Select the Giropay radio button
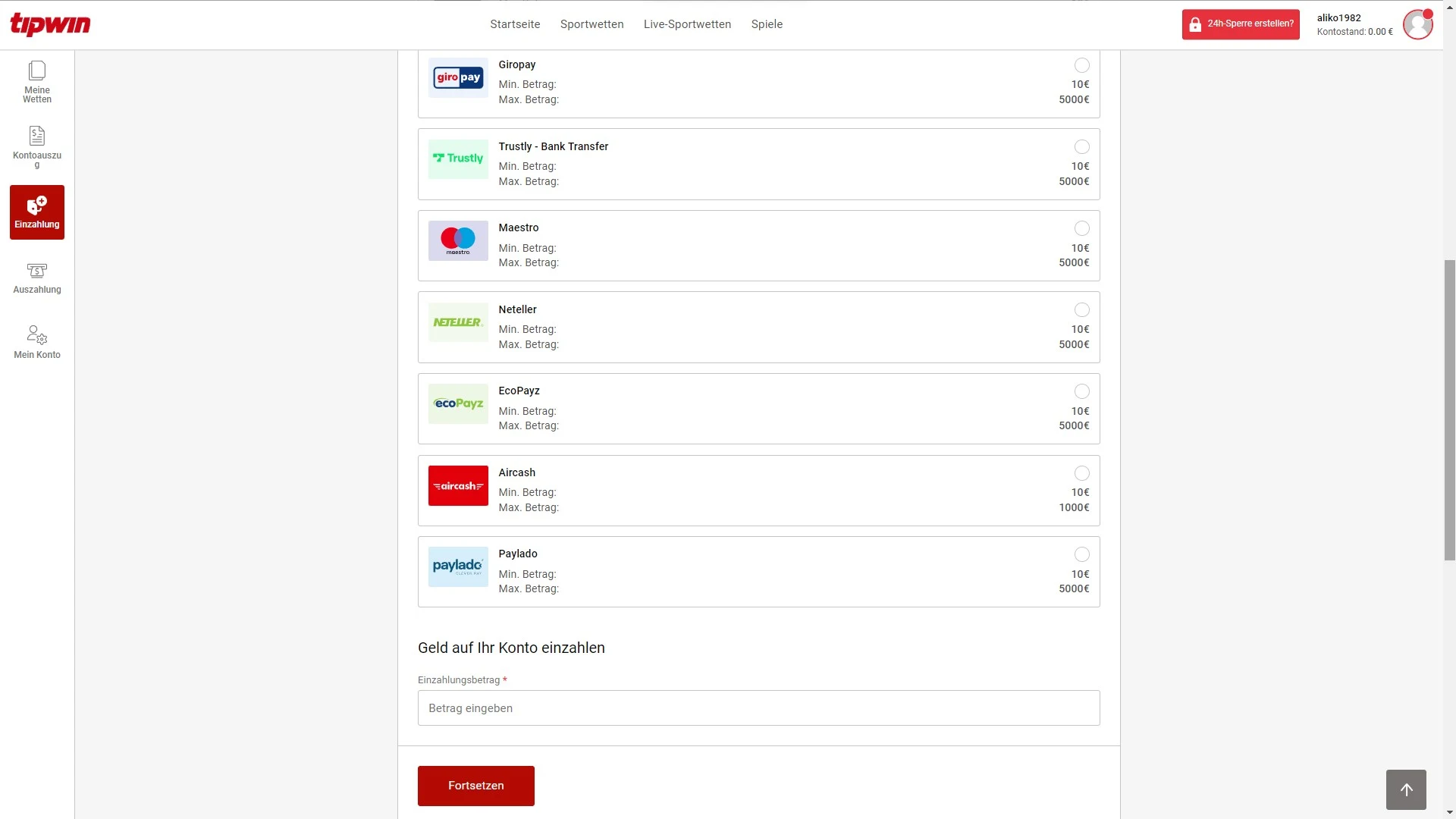The width and height of the screenshot is (1456, 819). coord(1082,65)
